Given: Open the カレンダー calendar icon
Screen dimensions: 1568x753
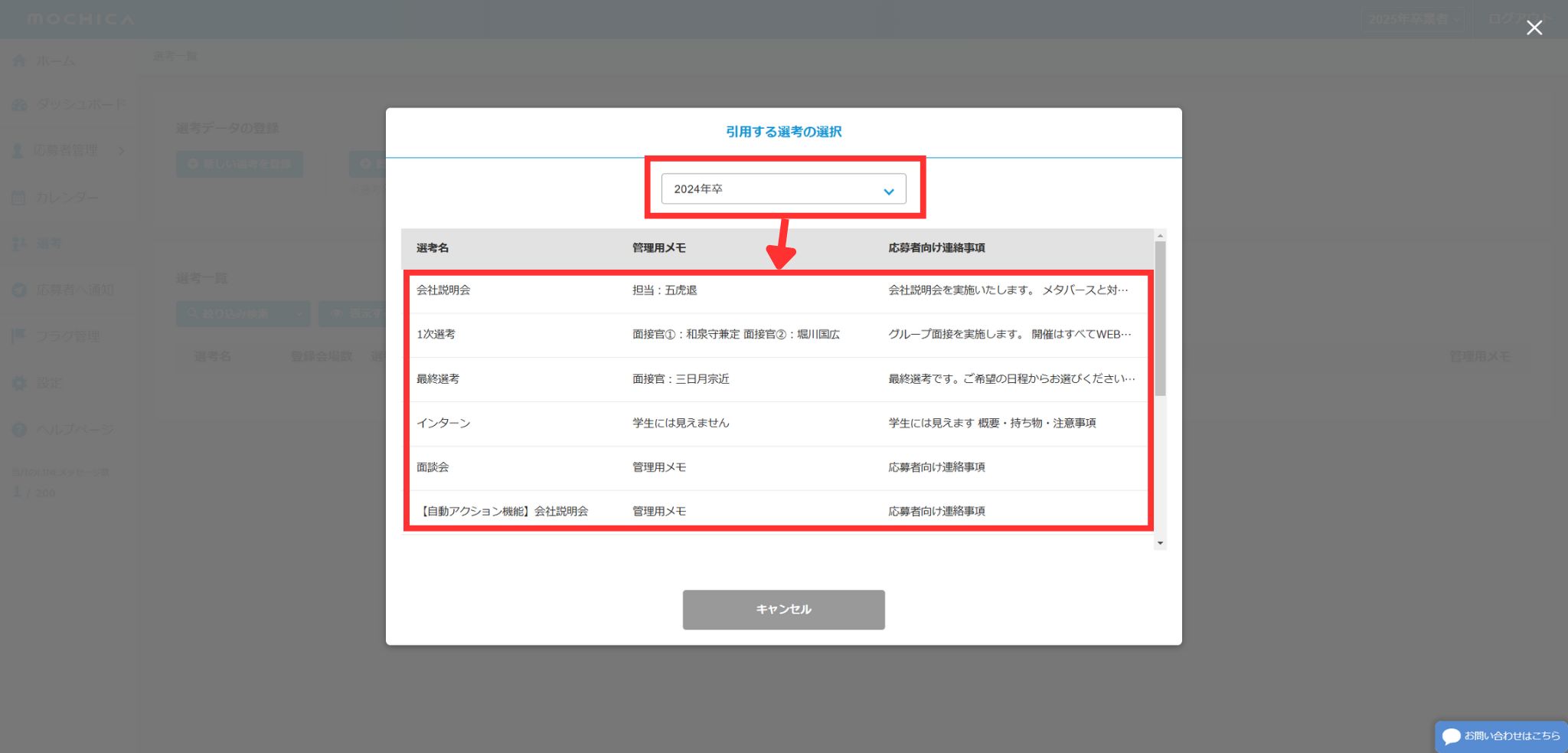Looking at the screenshot, I should click(x=19, y=198).
